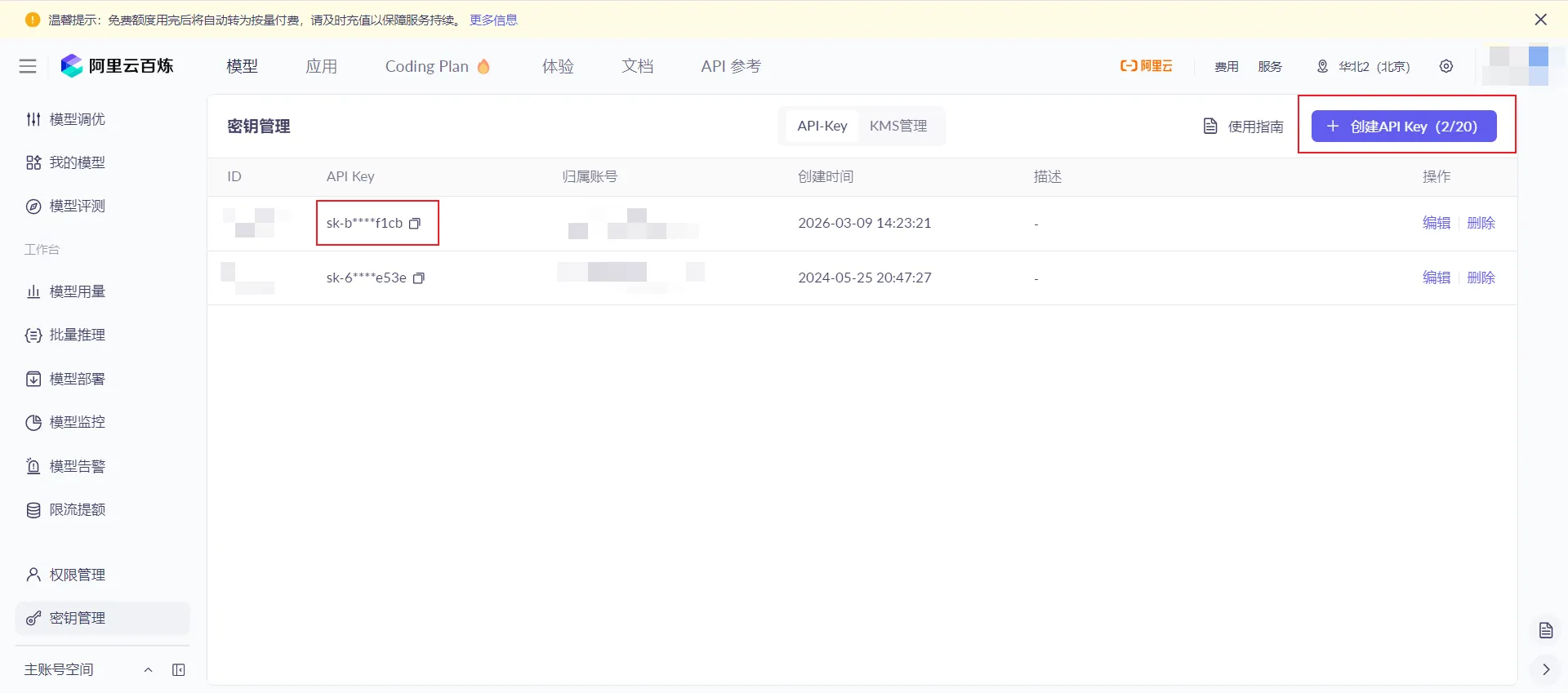Delete the sk-6****e53e key entry
The image size is (1568, 693).
tap(1481, 278)
